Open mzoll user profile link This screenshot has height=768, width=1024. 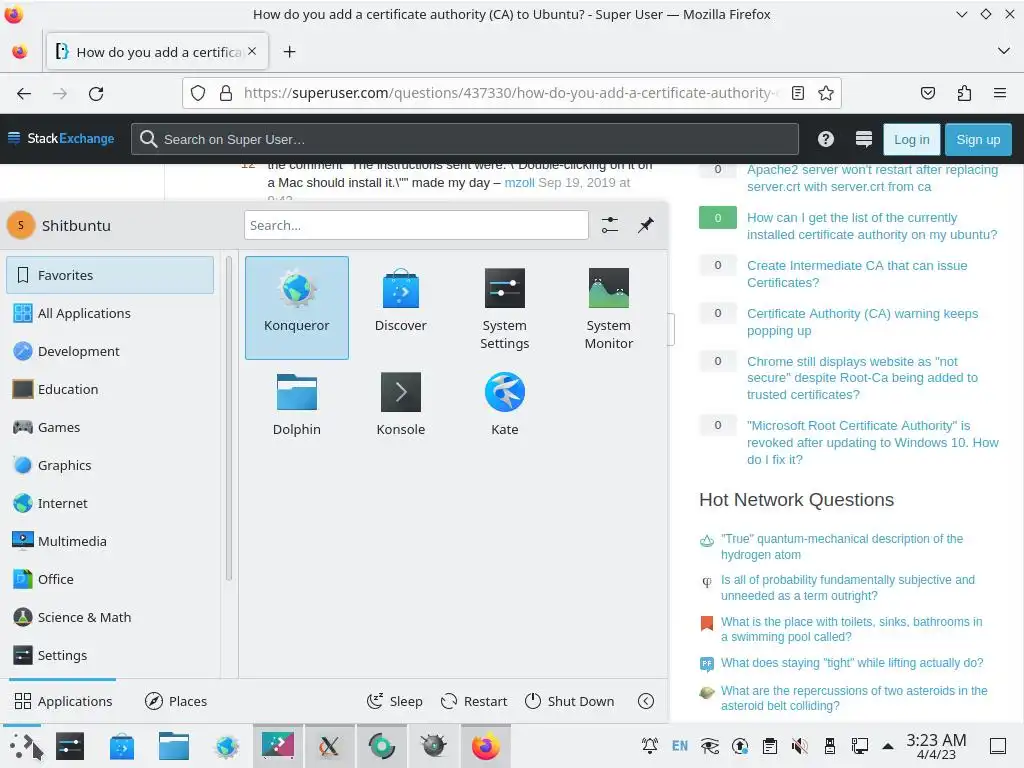tap(519, 183)
